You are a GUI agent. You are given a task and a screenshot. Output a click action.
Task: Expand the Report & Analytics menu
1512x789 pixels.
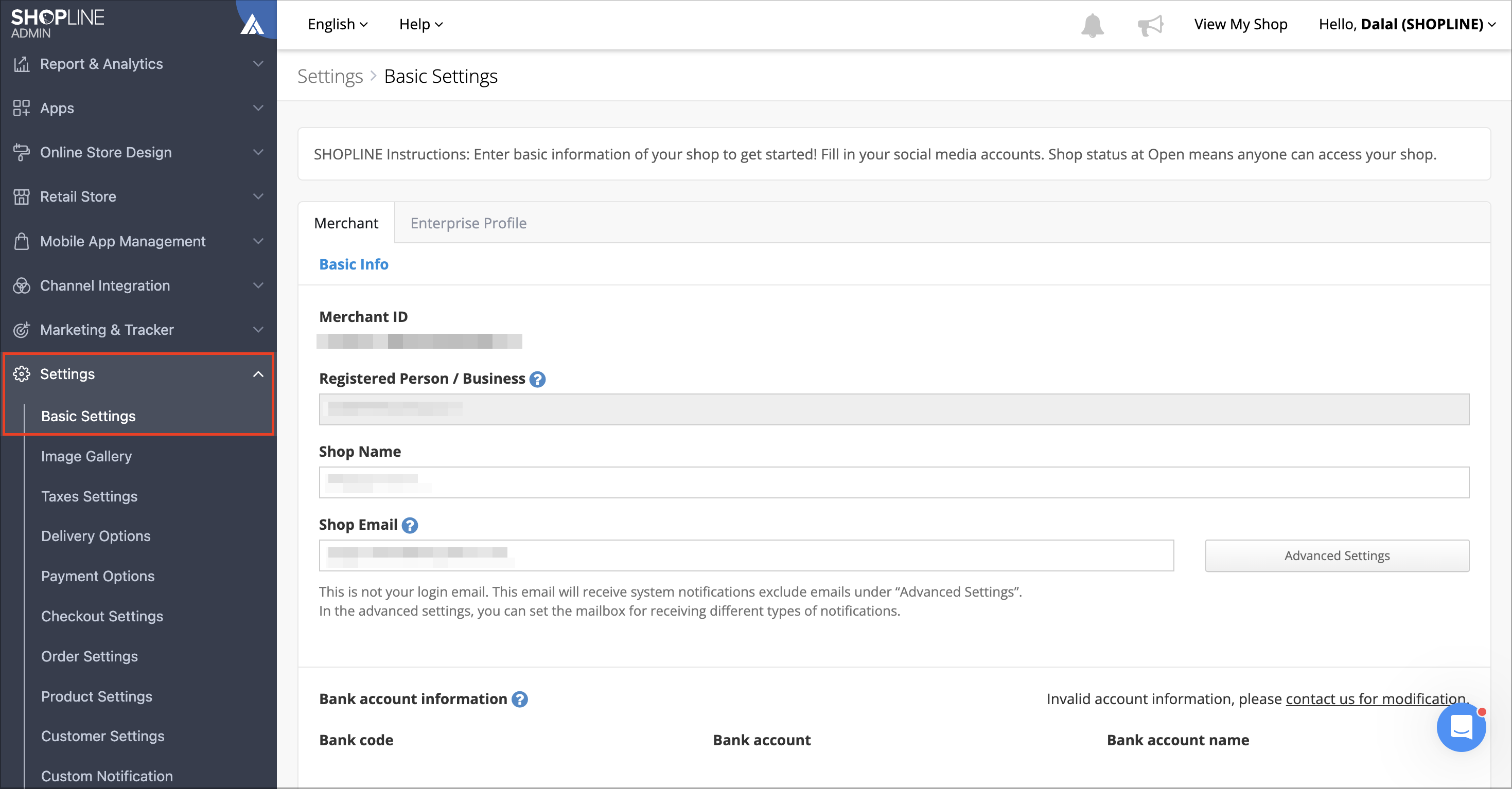tap(258, 64)
